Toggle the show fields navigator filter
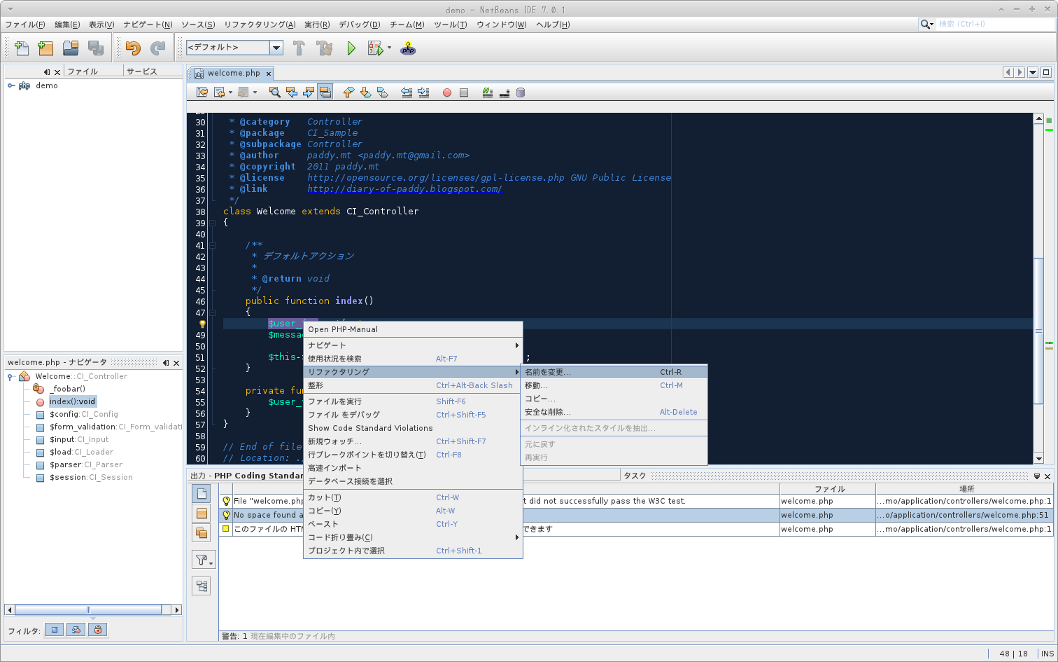Screen dimensions: 1058x662 coord(55,630)
